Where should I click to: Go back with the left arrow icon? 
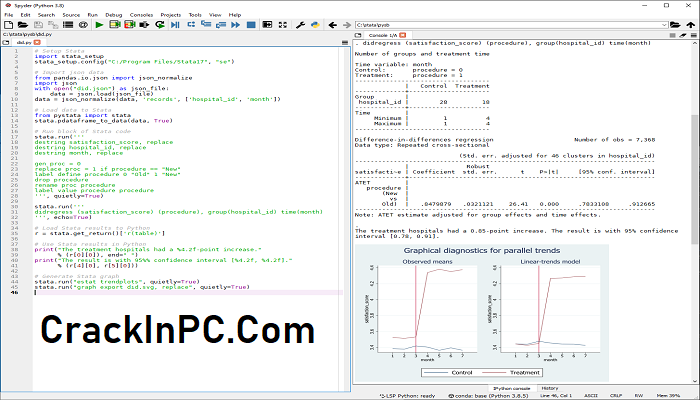point(332,25)
